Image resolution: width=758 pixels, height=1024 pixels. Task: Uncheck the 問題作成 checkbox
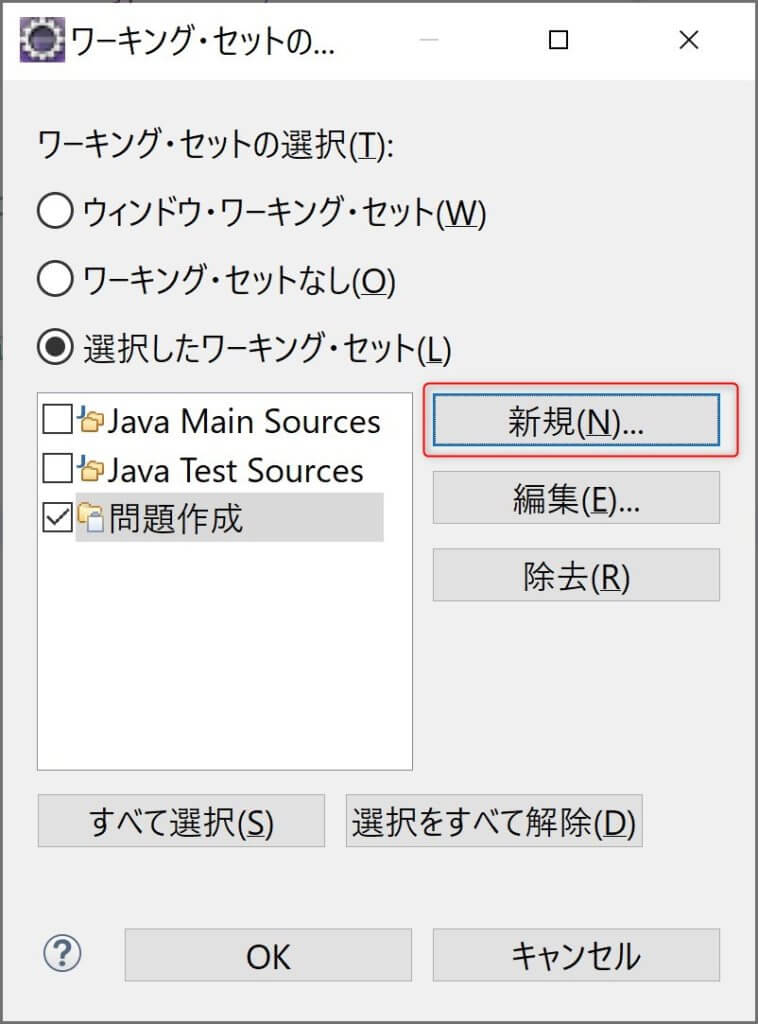tap(57, 517)
